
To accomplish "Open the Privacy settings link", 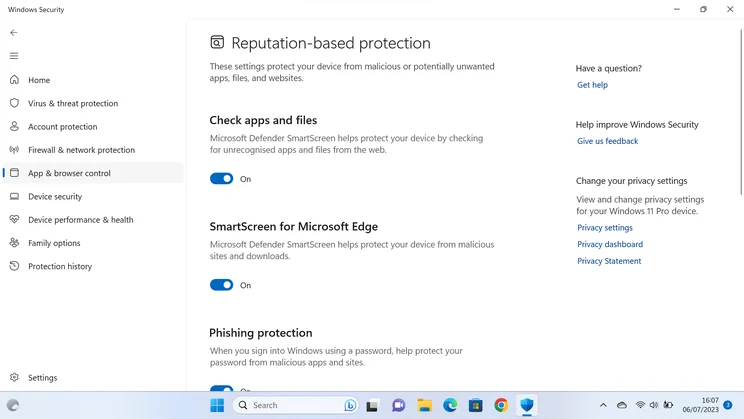I will pos(604,227).
